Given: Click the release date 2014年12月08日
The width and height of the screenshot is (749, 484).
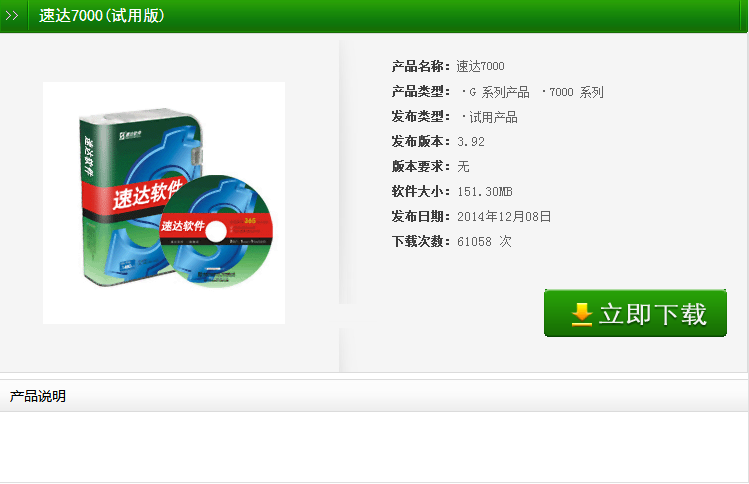Looking at the screenshot, I should (504, 216).
